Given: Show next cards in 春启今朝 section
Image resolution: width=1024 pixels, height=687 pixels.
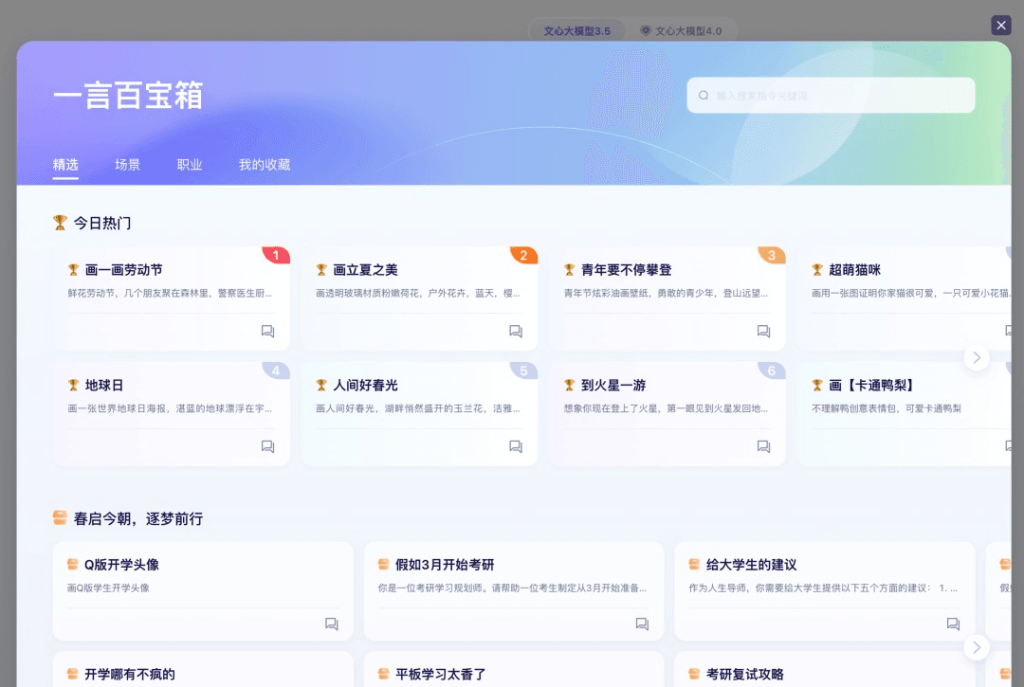Looking at the screenshot, I should [977, 647].
